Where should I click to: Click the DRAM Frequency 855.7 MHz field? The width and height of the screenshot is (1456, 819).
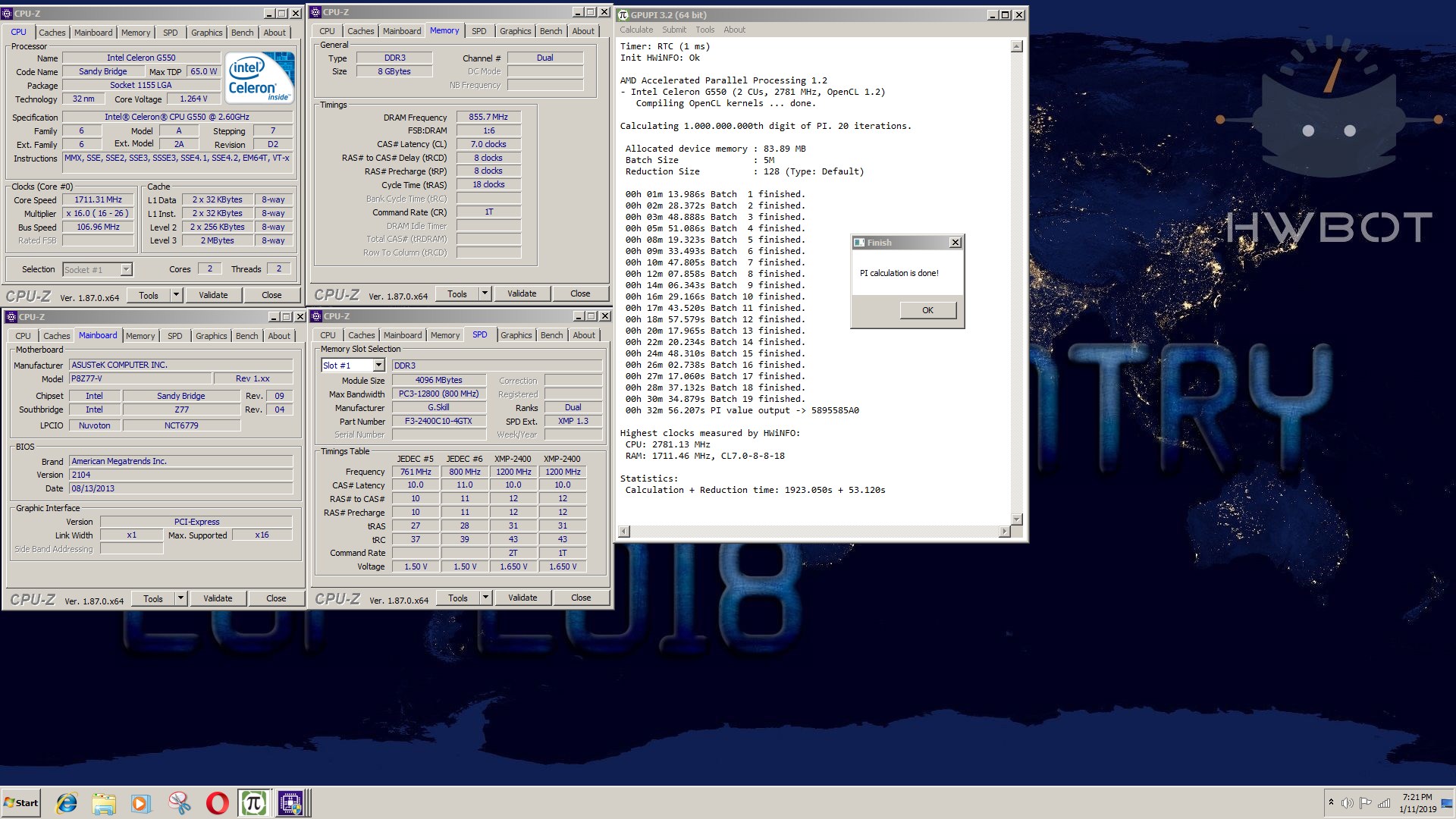[488, 118]
